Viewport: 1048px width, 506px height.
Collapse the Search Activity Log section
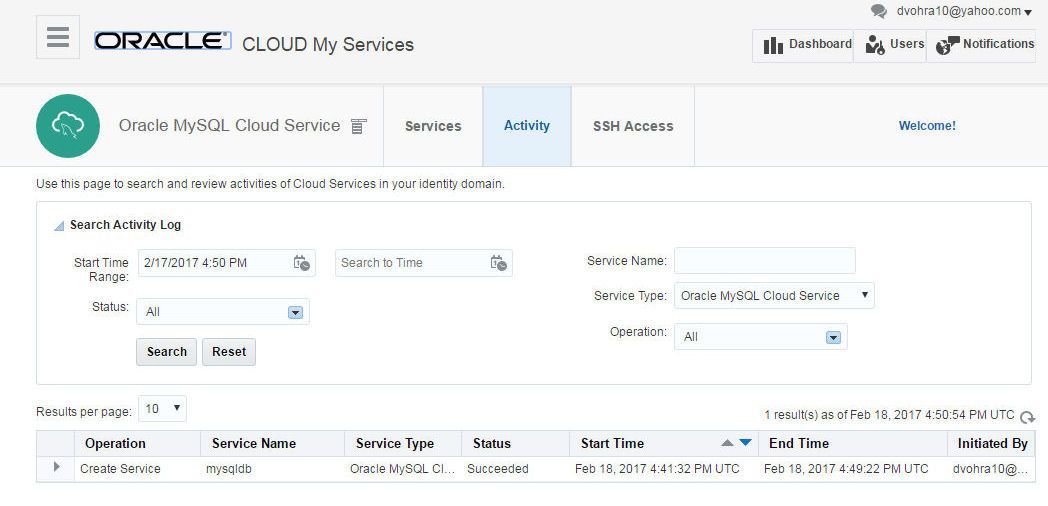59,226
